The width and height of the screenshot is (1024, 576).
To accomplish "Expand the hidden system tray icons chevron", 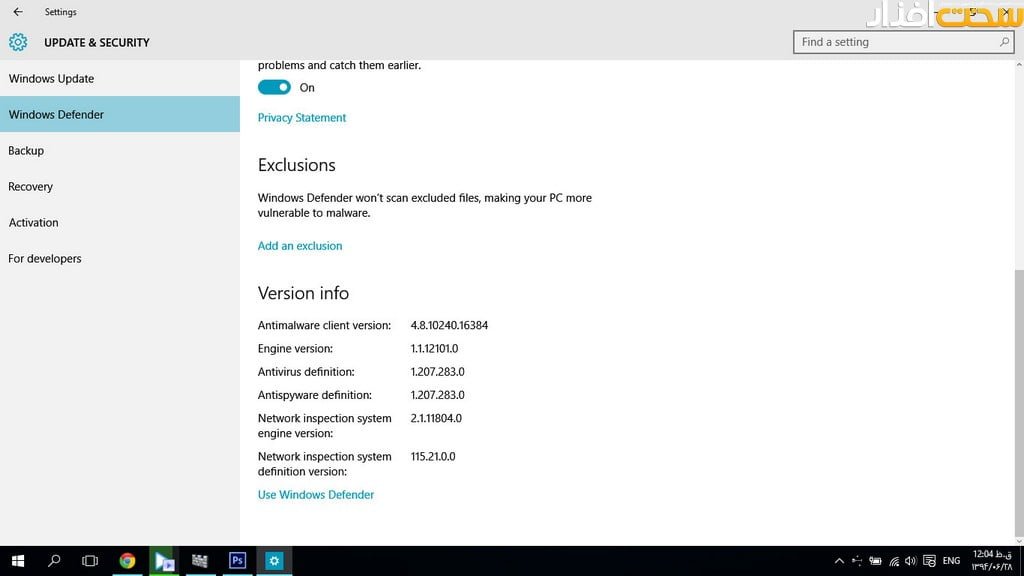I will 839,561.
